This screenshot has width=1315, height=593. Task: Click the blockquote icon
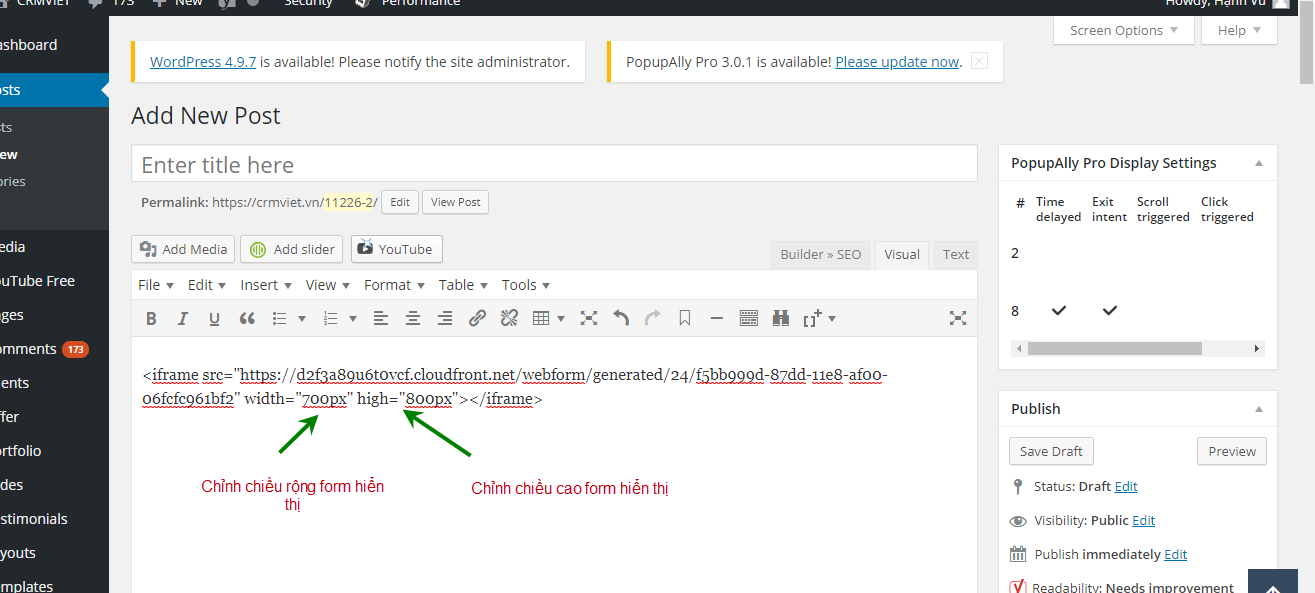coord(247,319)
